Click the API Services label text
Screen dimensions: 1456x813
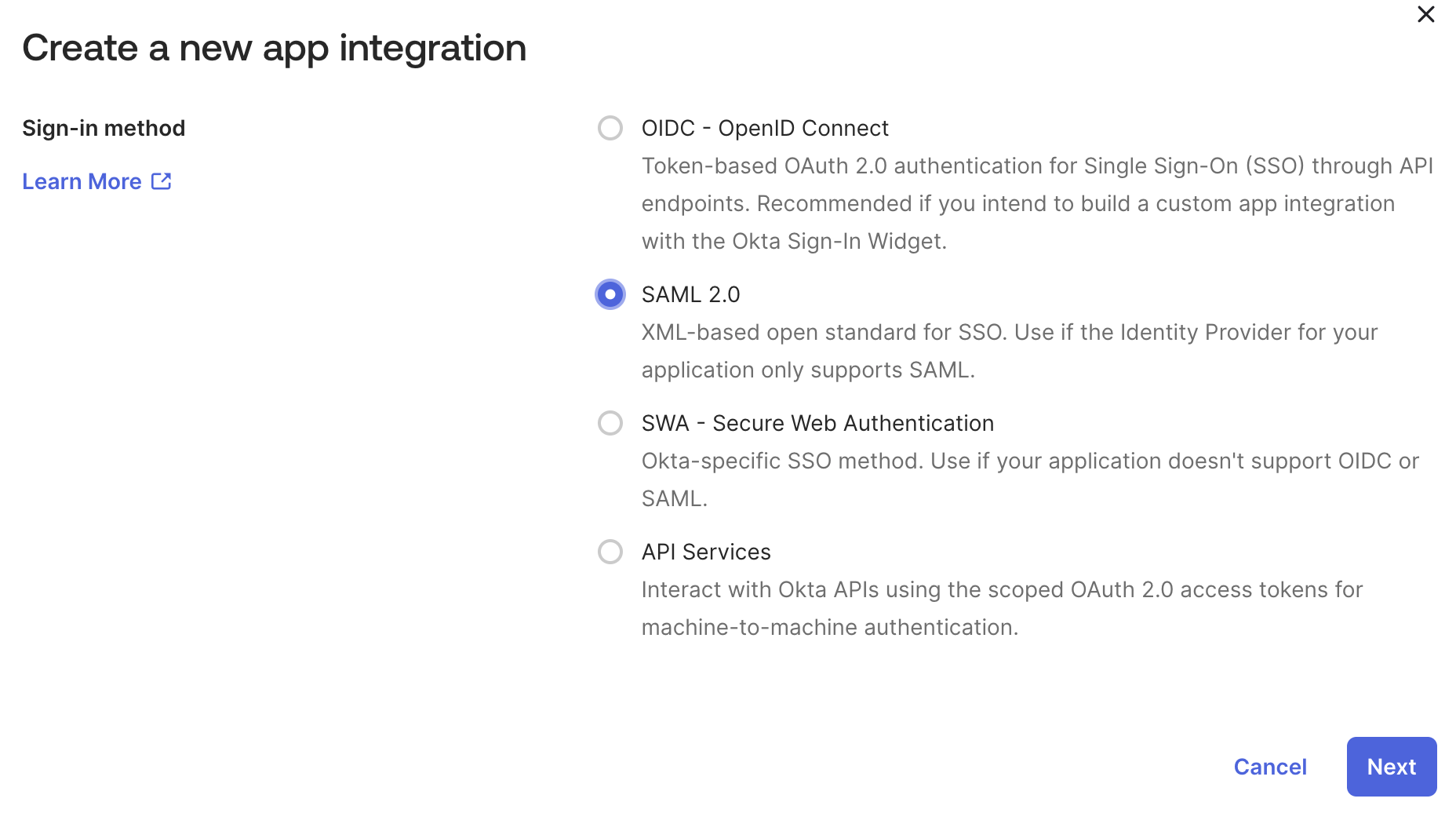point(705,552)
